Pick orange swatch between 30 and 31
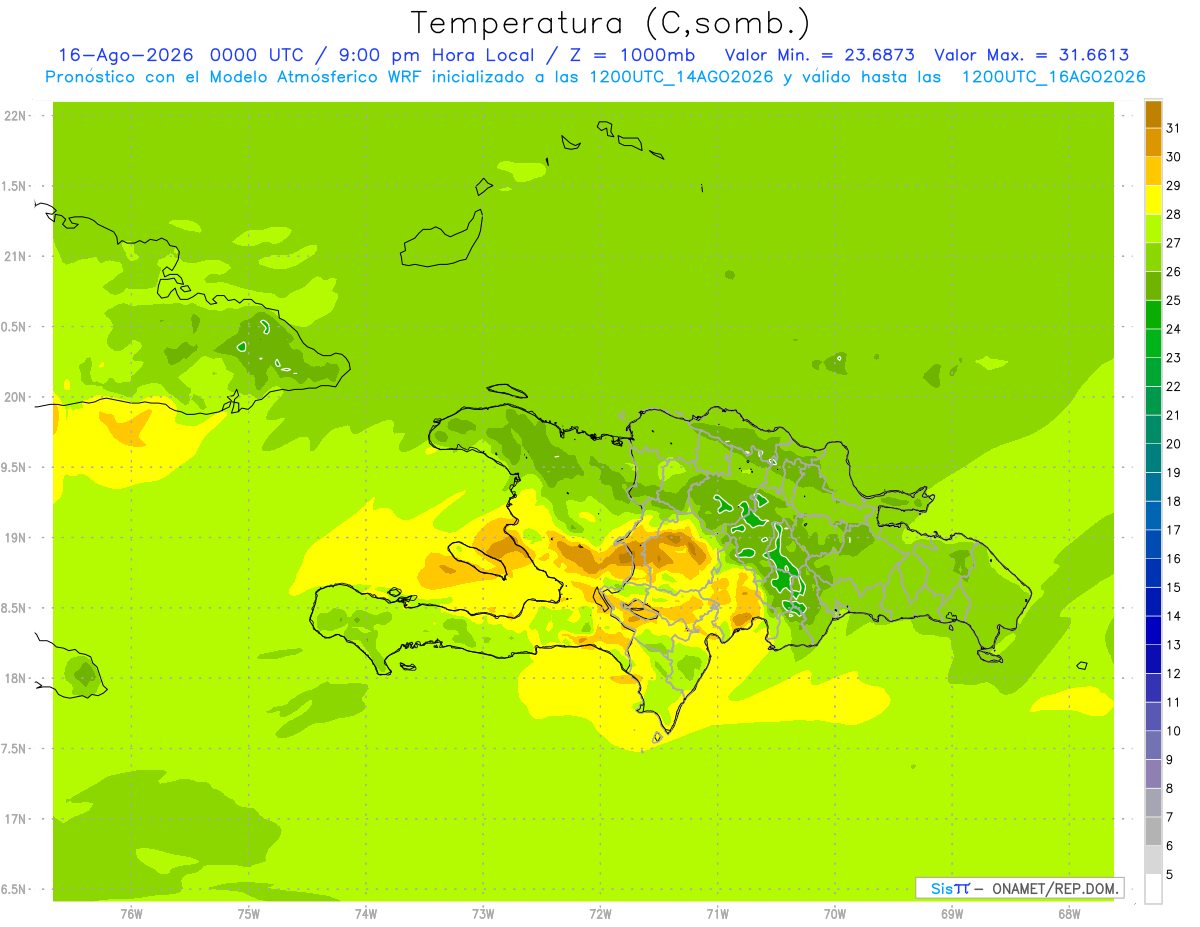 [x=1153, y=142]
